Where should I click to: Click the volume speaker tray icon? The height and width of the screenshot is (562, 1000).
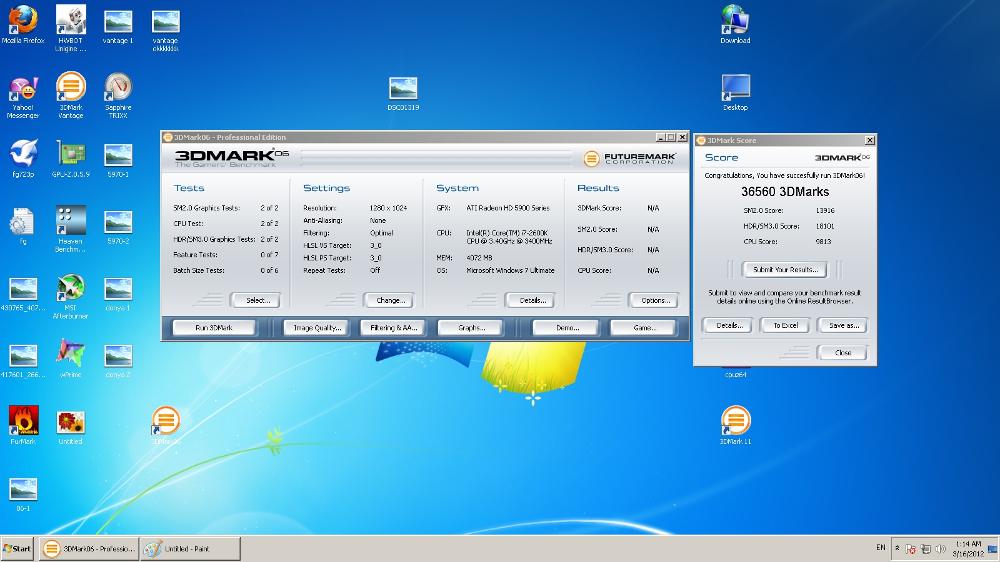[940, 549]
